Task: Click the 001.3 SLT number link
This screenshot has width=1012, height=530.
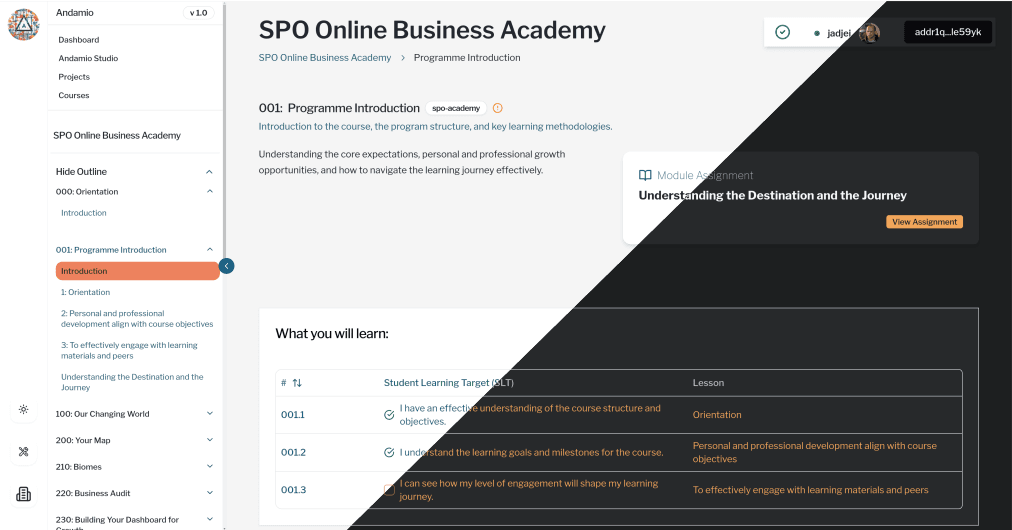Action: click(294, 490)
